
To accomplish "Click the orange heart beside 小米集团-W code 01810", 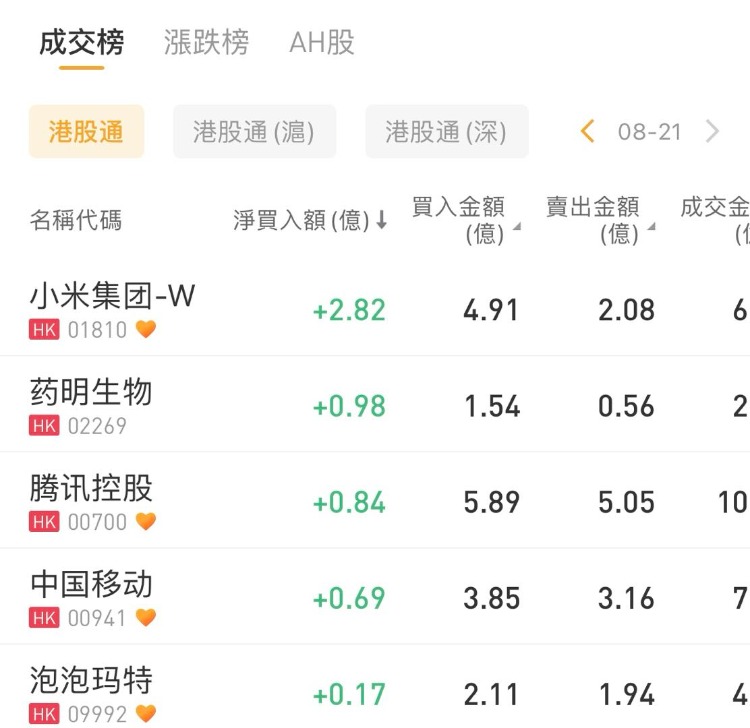I will pos(146,330).
